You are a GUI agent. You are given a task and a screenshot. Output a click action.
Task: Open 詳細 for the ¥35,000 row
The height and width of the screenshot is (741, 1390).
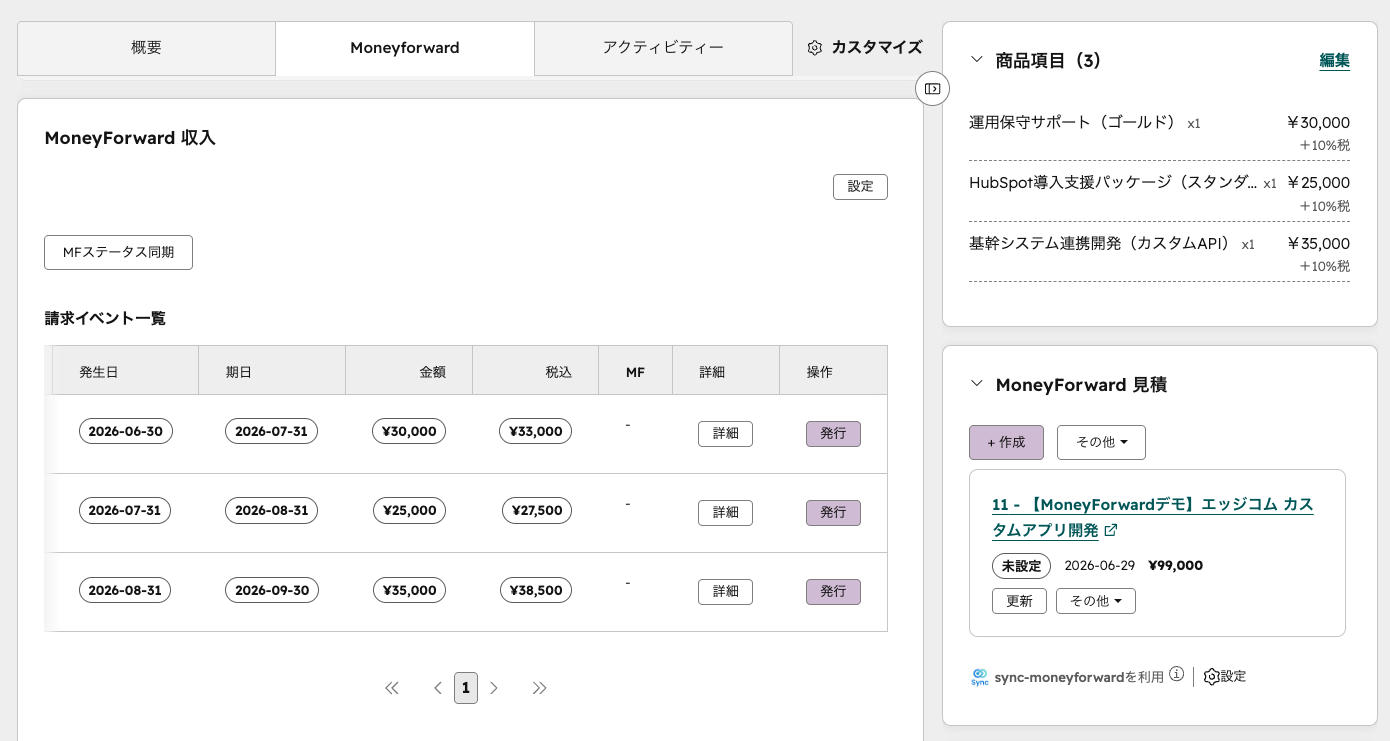click(x=725, y=592)
